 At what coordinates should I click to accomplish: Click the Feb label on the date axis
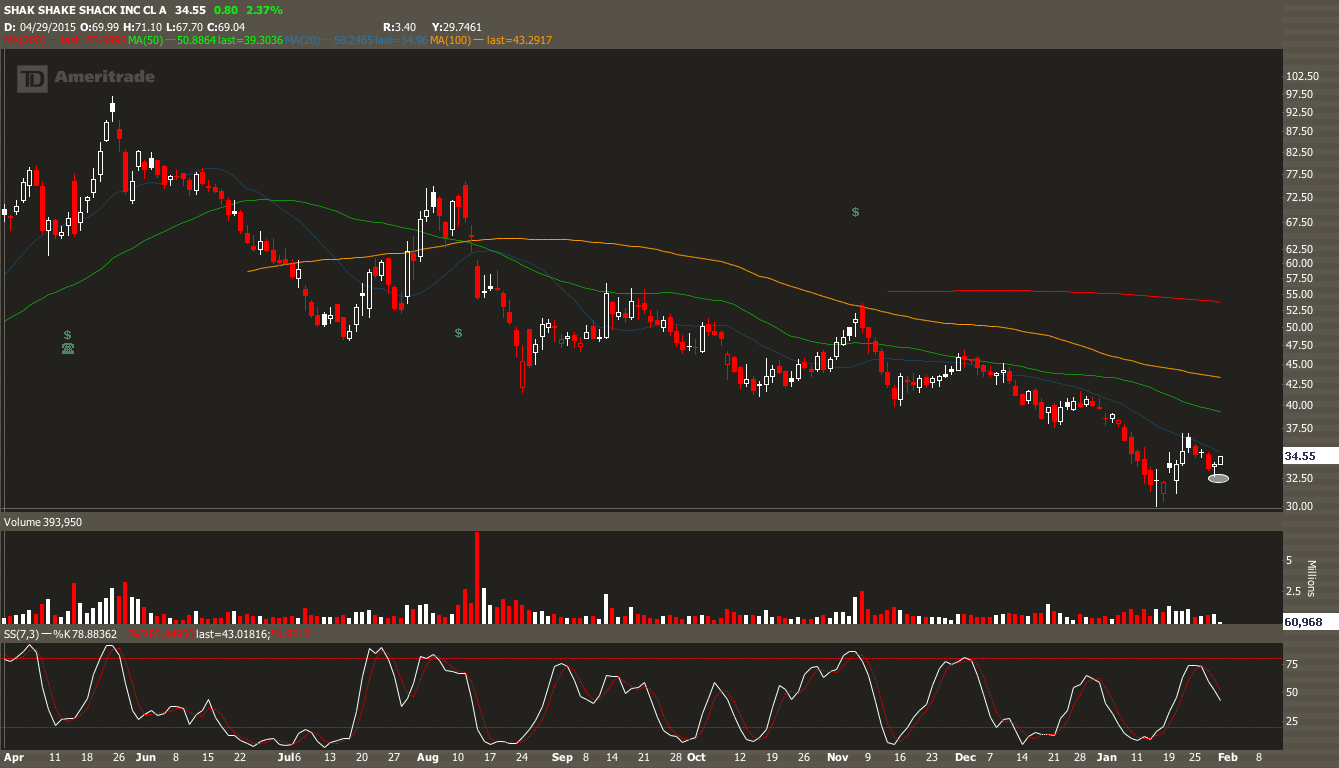click(x=1226, y=758)
